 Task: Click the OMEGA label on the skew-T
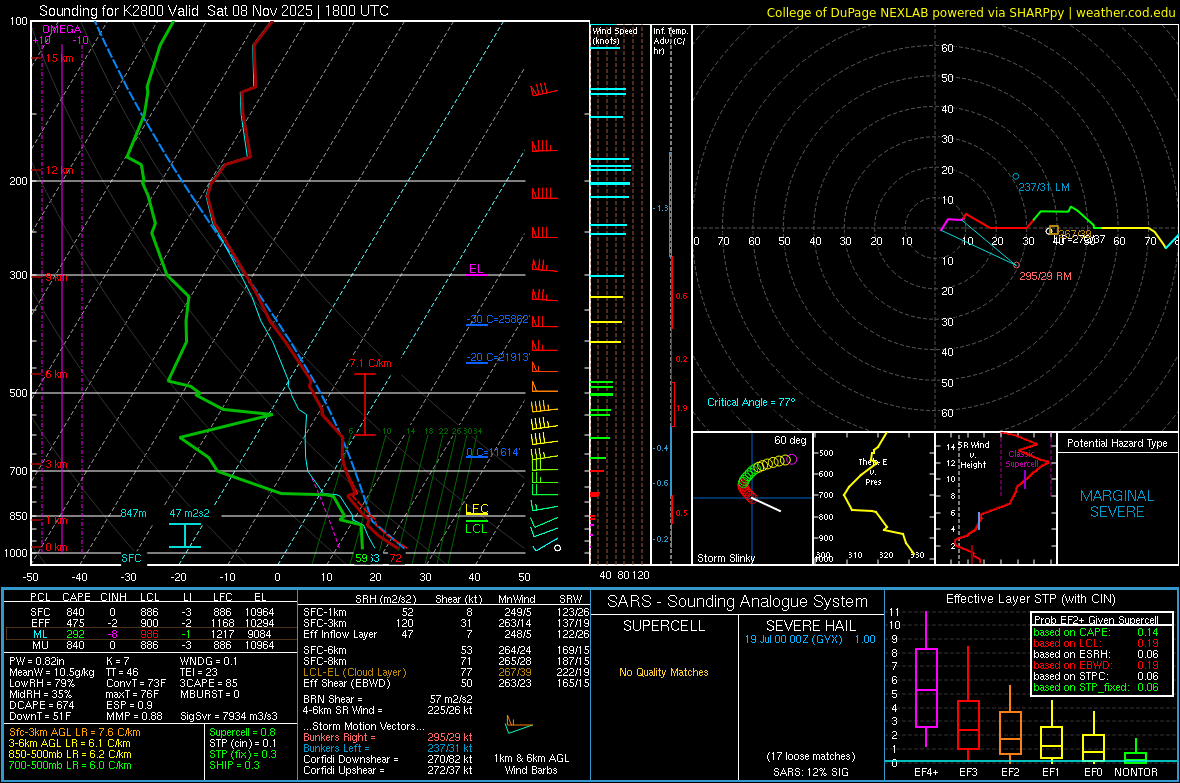61,29
